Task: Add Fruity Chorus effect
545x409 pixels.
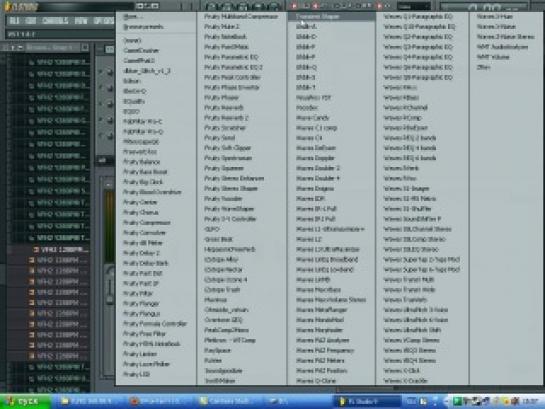Action: click(141, 212)
